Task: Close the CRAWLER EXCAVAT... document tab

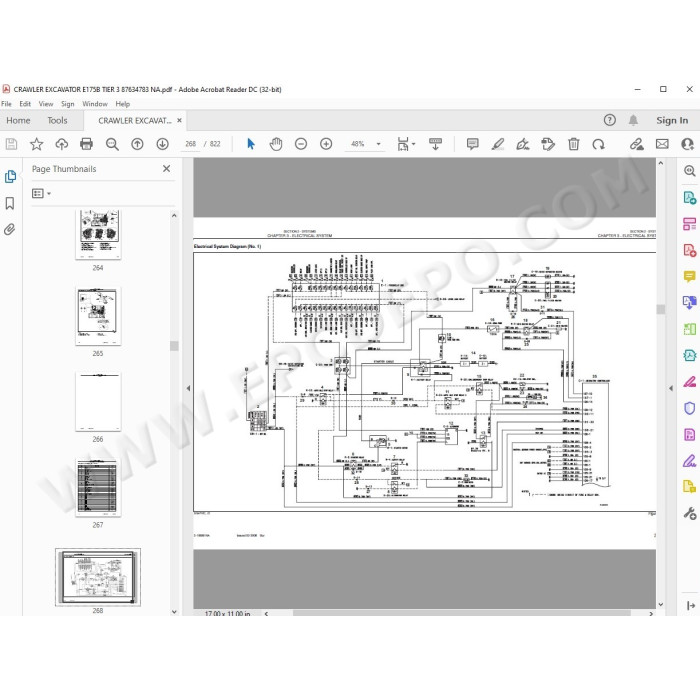Action: pos(179,120)
